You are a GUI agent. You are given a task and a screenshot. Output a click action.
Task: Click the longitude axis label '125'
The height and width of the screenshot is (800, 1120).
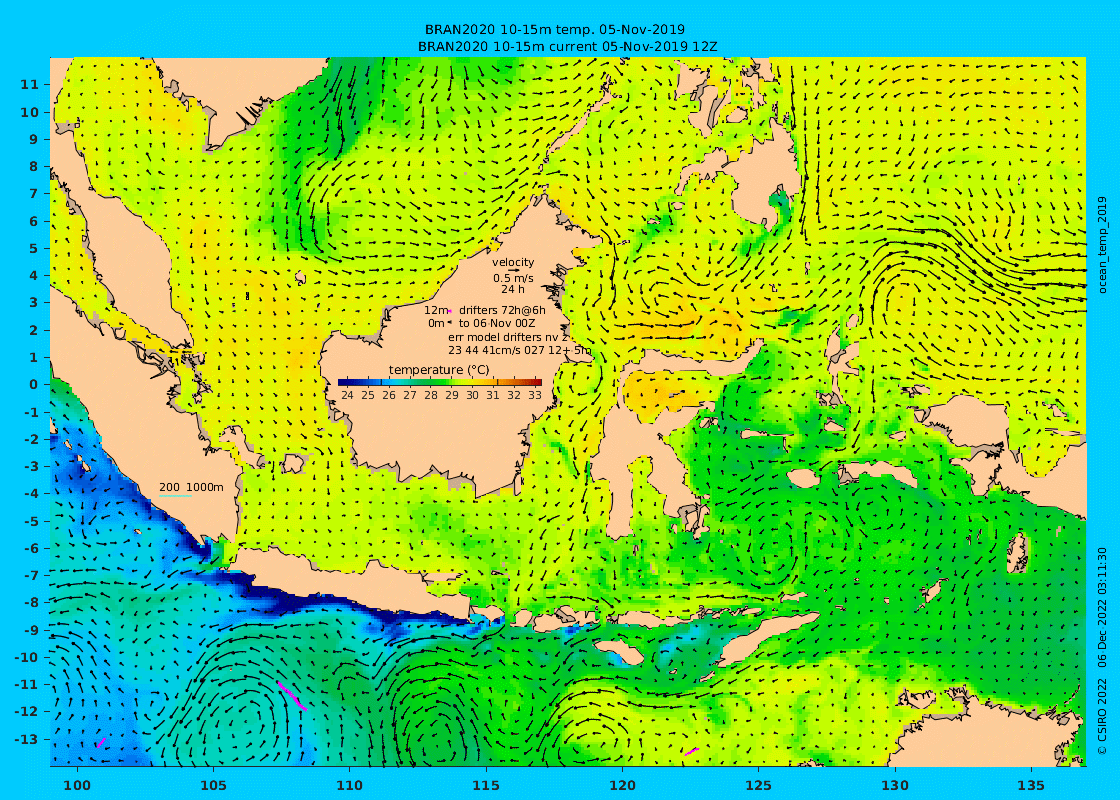(x=759, y=785)
